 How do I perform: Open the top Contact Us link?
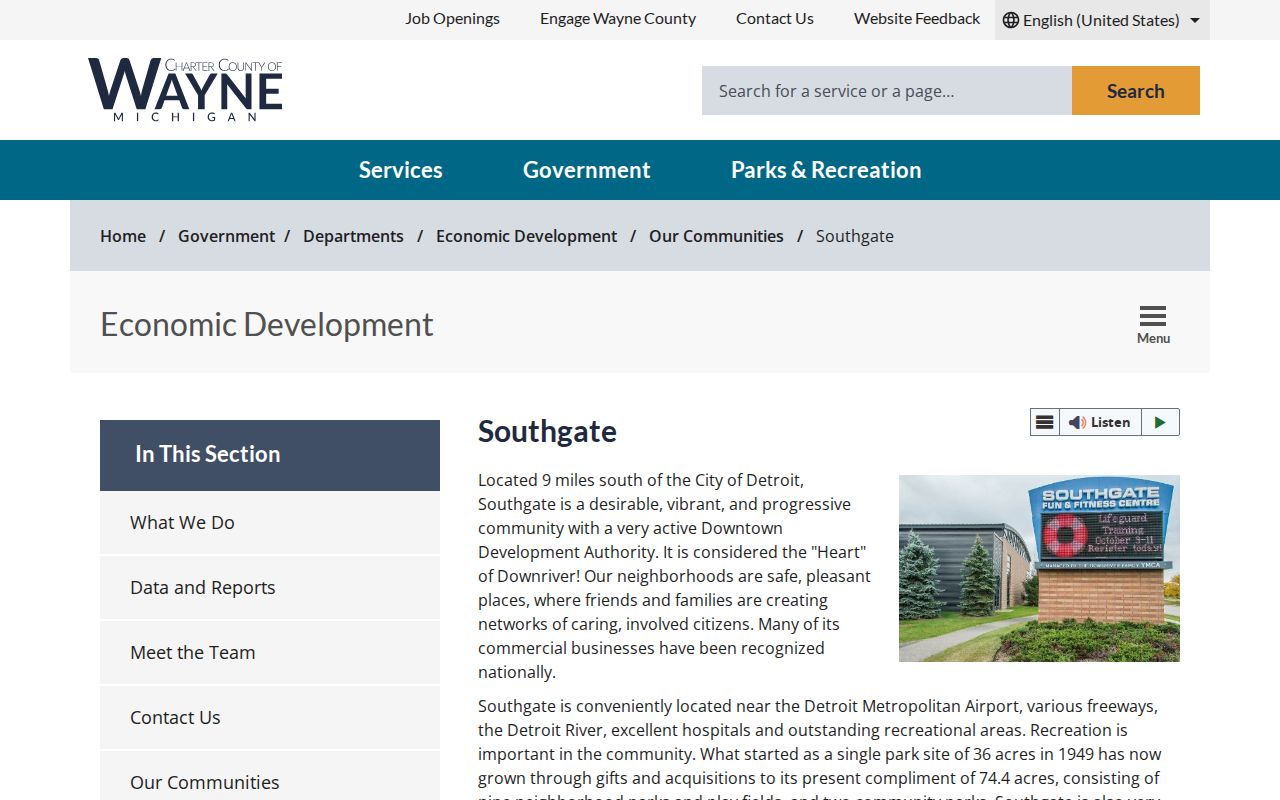(775, 19)
